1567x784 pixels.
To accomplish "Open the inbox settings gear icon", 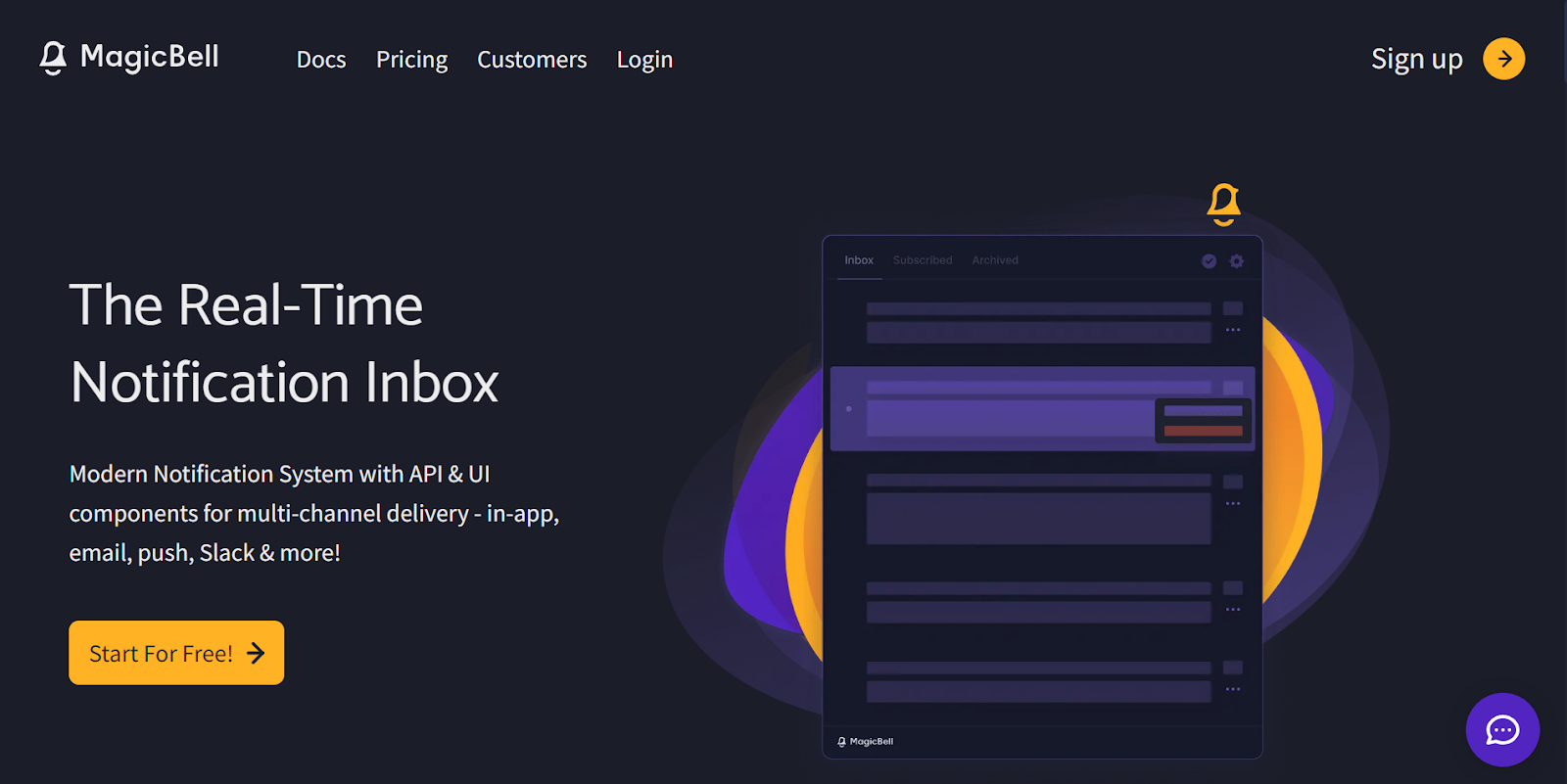I will [1237, 261].
